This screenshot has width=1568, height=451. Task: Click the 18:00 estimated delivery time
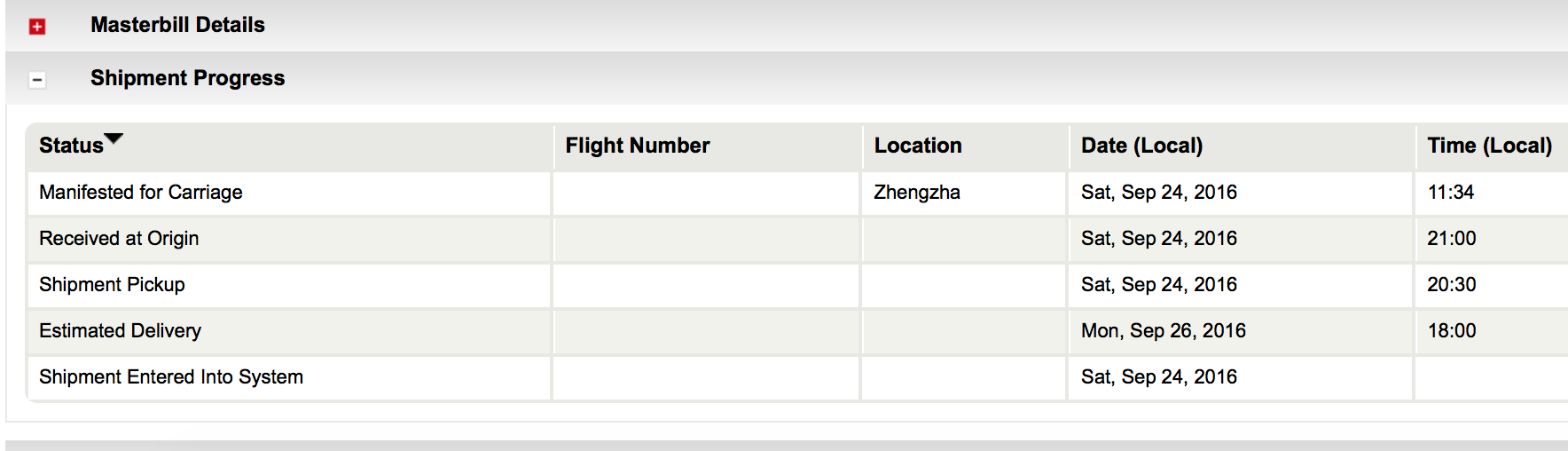[x=1452, y=331]
